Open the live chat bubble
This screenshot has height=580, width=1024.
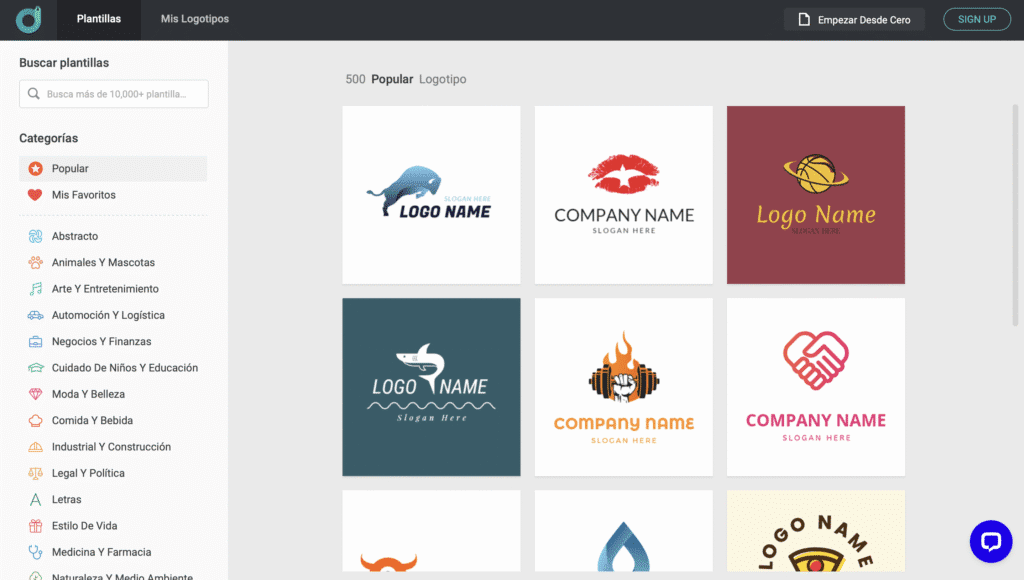click(x=990, y=541)
